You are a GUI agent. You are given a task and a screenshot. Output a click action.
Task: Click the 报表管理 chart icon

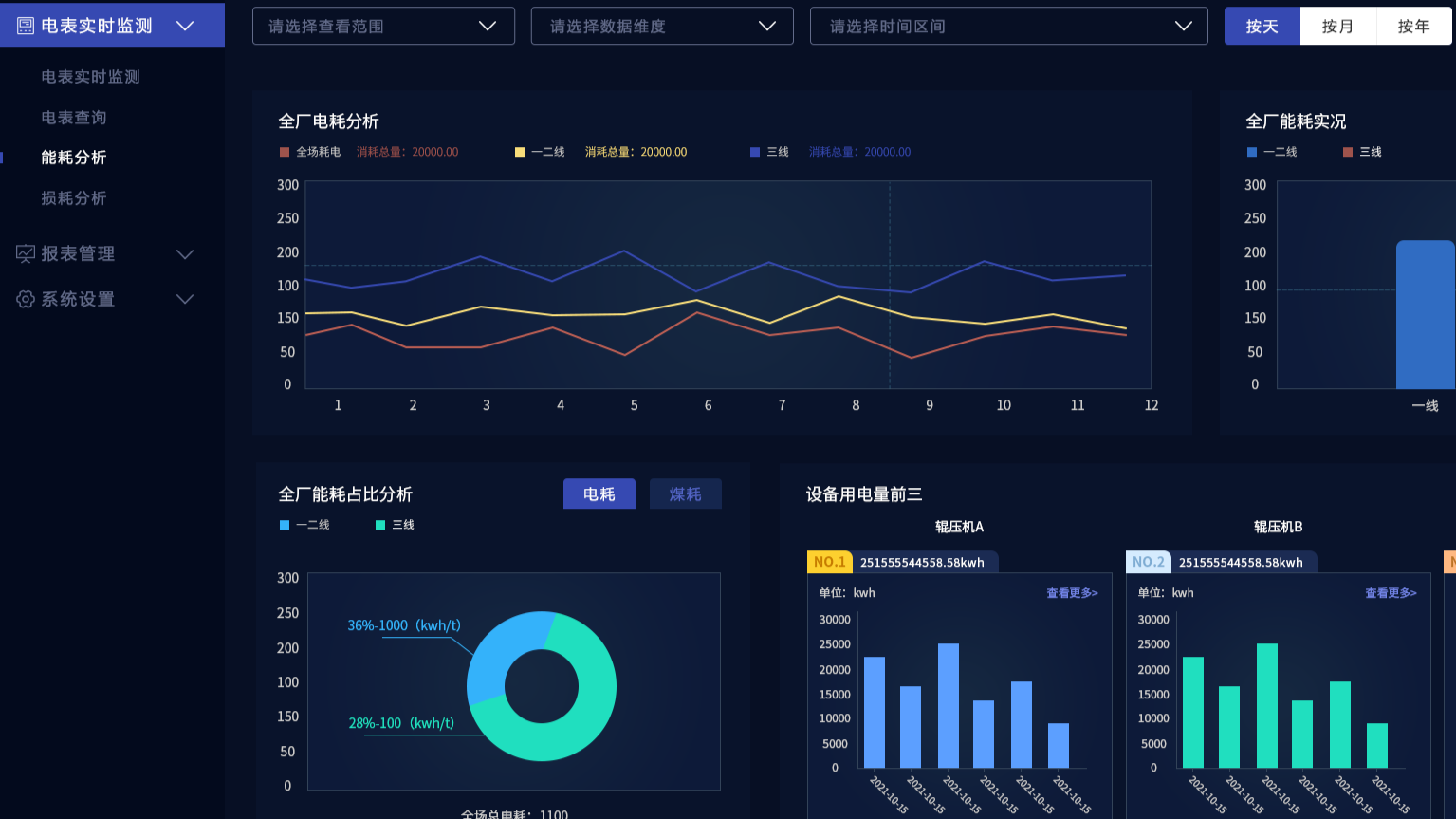point(26,253)
